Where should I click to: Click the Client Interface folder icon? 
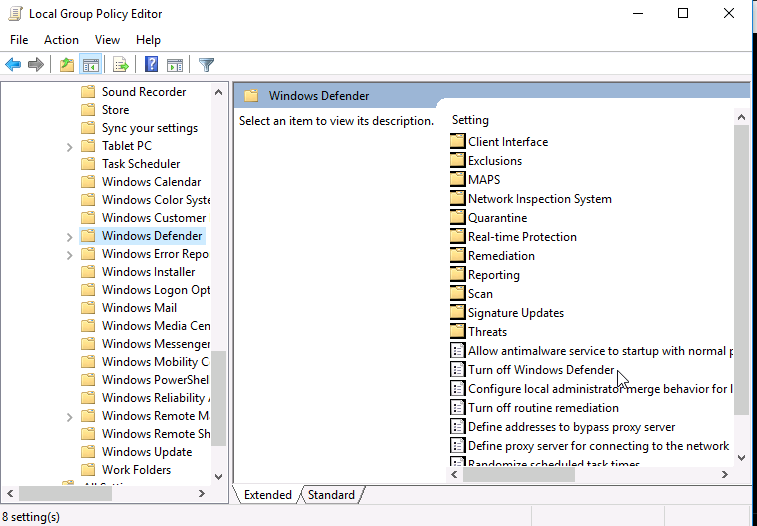click(457, 141)
